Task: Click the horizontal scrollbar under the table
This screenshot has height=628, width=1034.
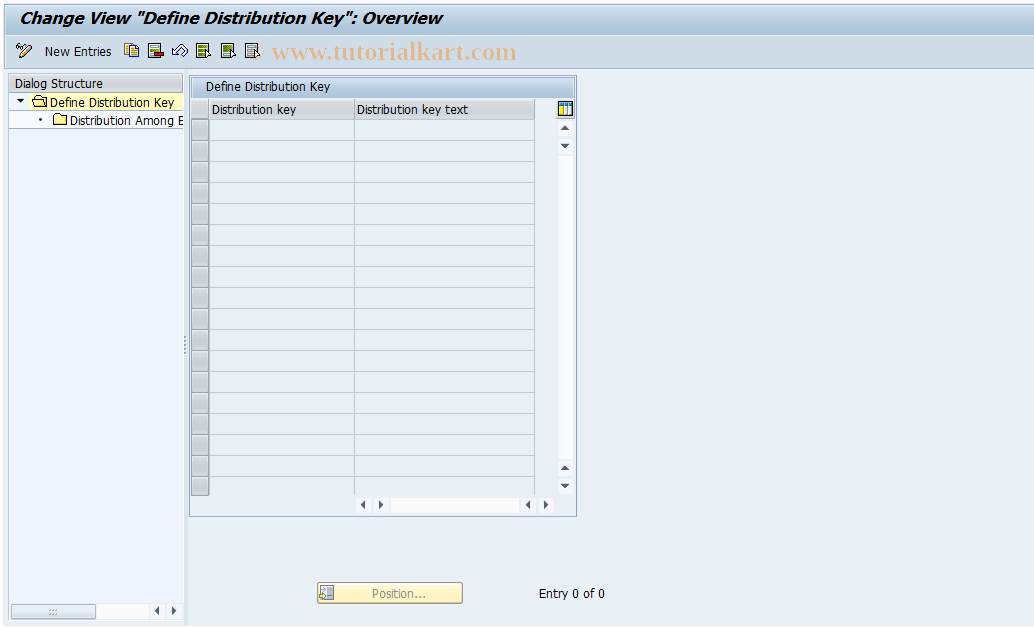Action: click(x=455, y=504)
